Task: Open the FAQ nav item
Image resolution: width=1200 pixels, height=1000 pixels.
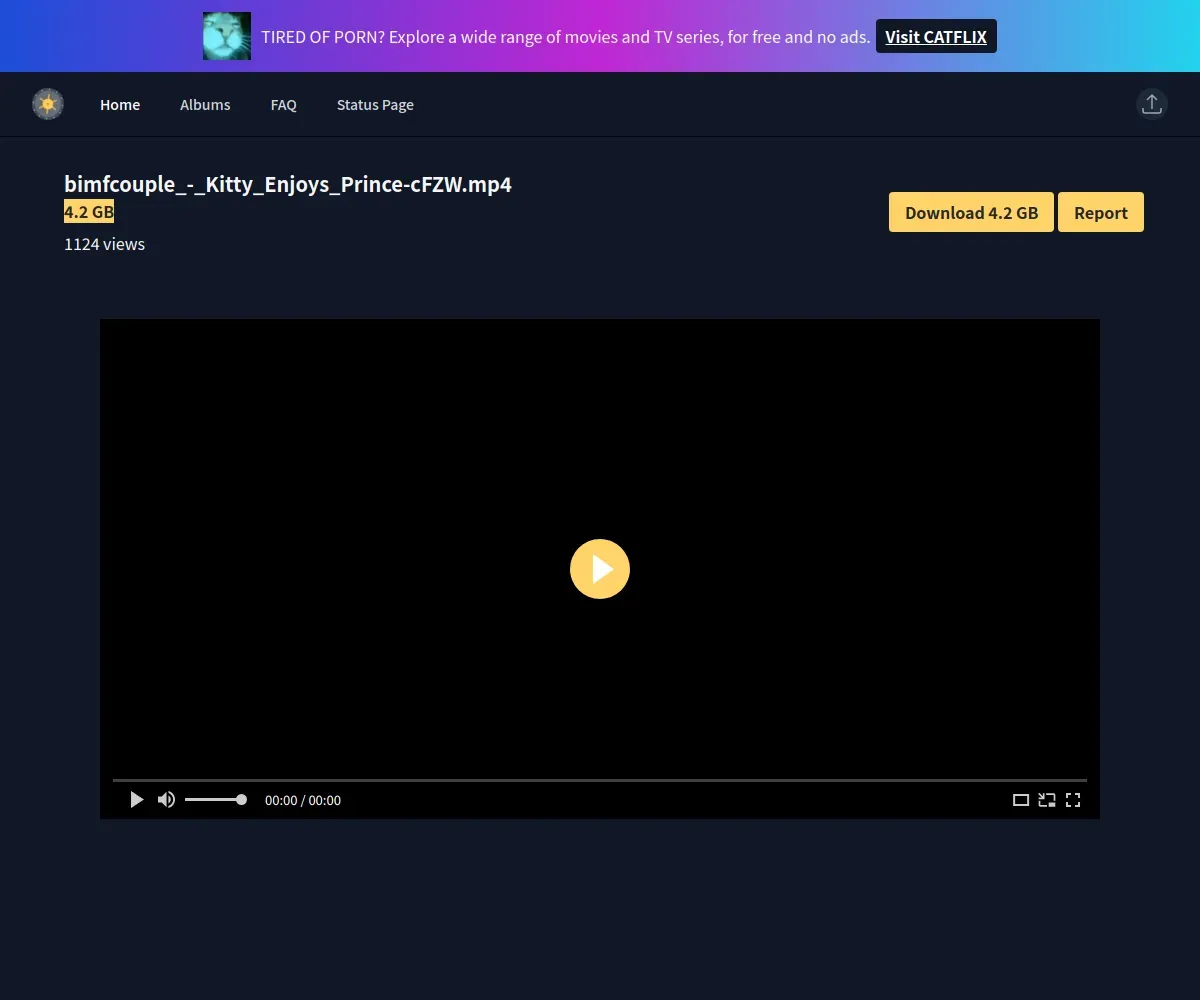Action: coord(284,105)
